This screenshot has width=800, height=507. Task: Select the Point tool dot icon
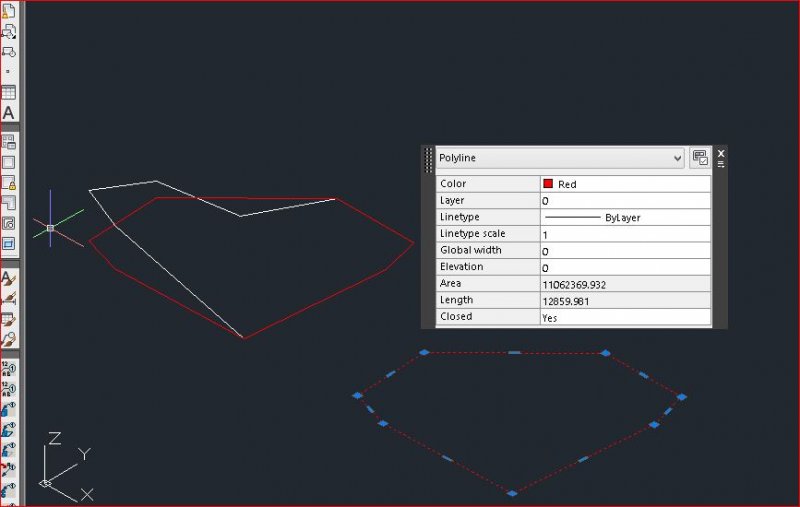pyautogui.click(x=8, y=71)
